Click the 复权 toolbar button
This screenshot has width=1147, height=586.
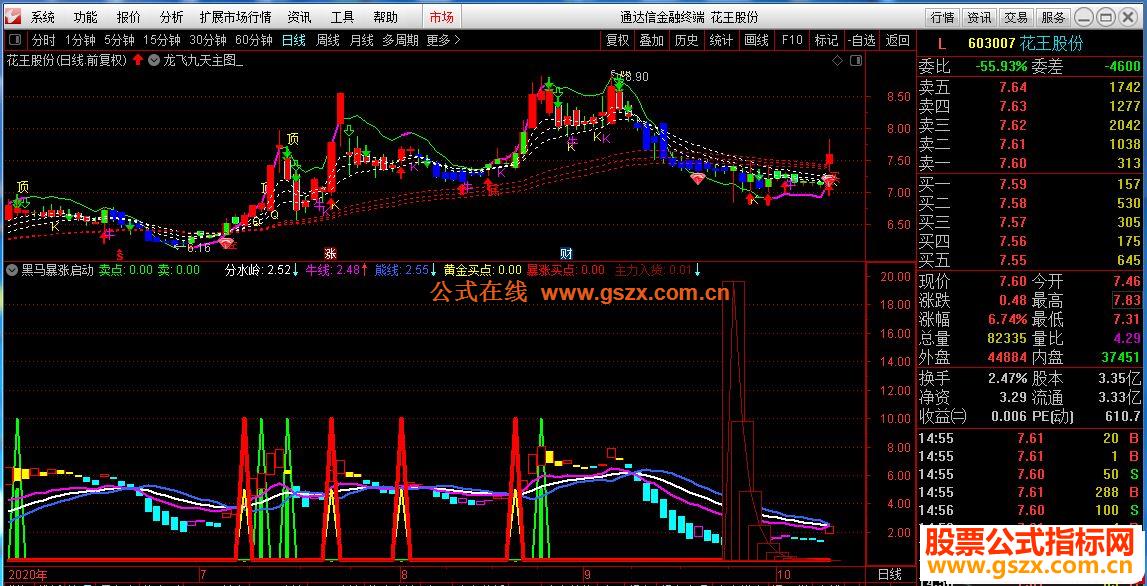pos(617,40)
